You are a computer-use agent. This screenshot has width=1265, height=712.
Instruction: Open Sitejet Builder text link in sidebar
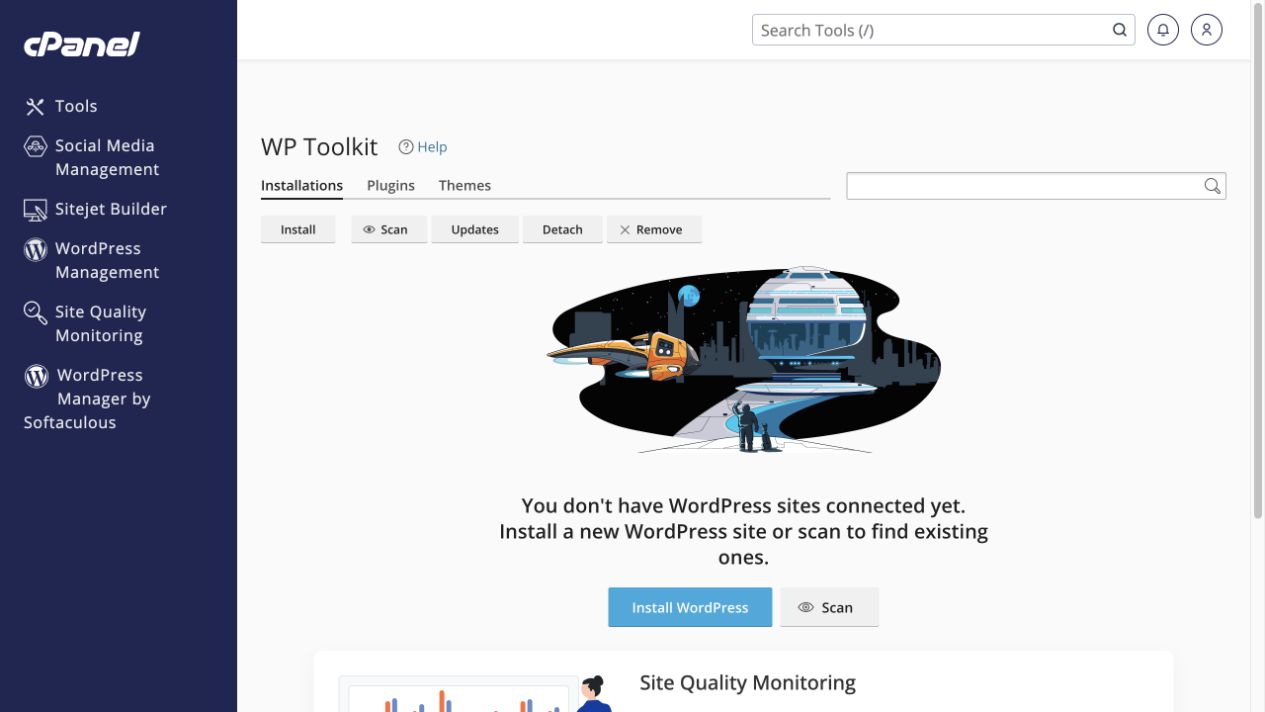111,209
